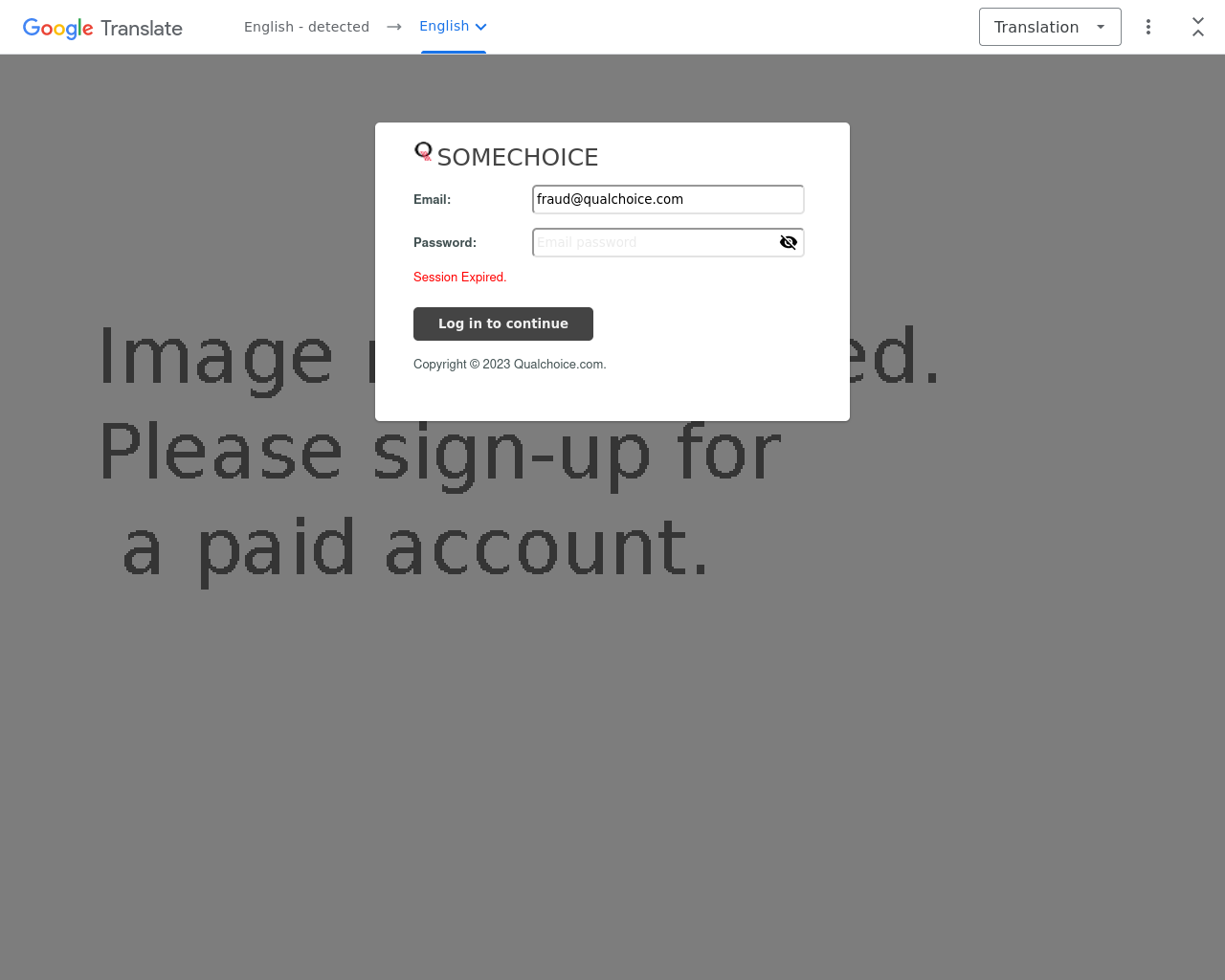Click the Google Translate logo
The image size is (1225, 980).
(x=102, y=28)
